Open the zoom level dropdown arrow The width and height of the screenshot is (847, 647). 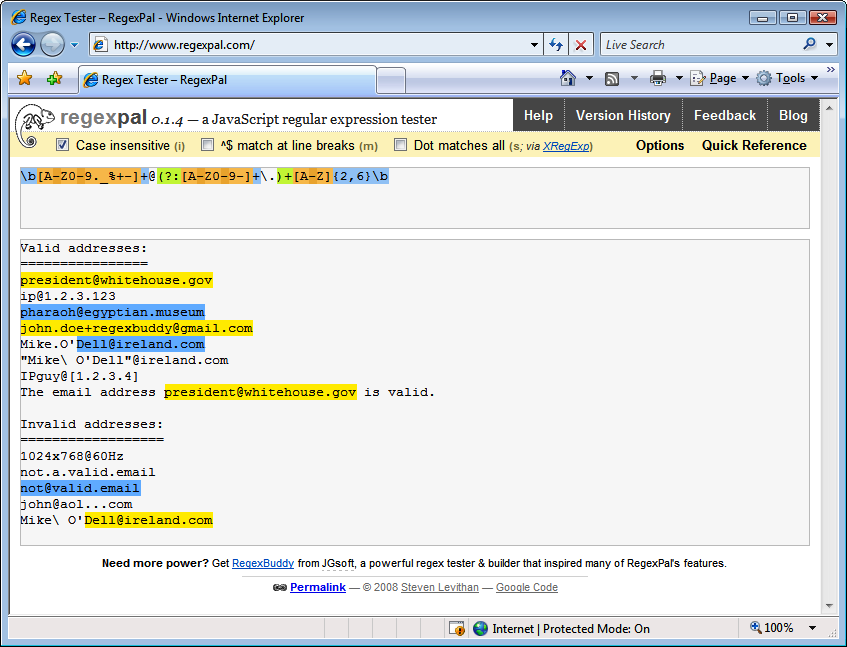point(812,628)
